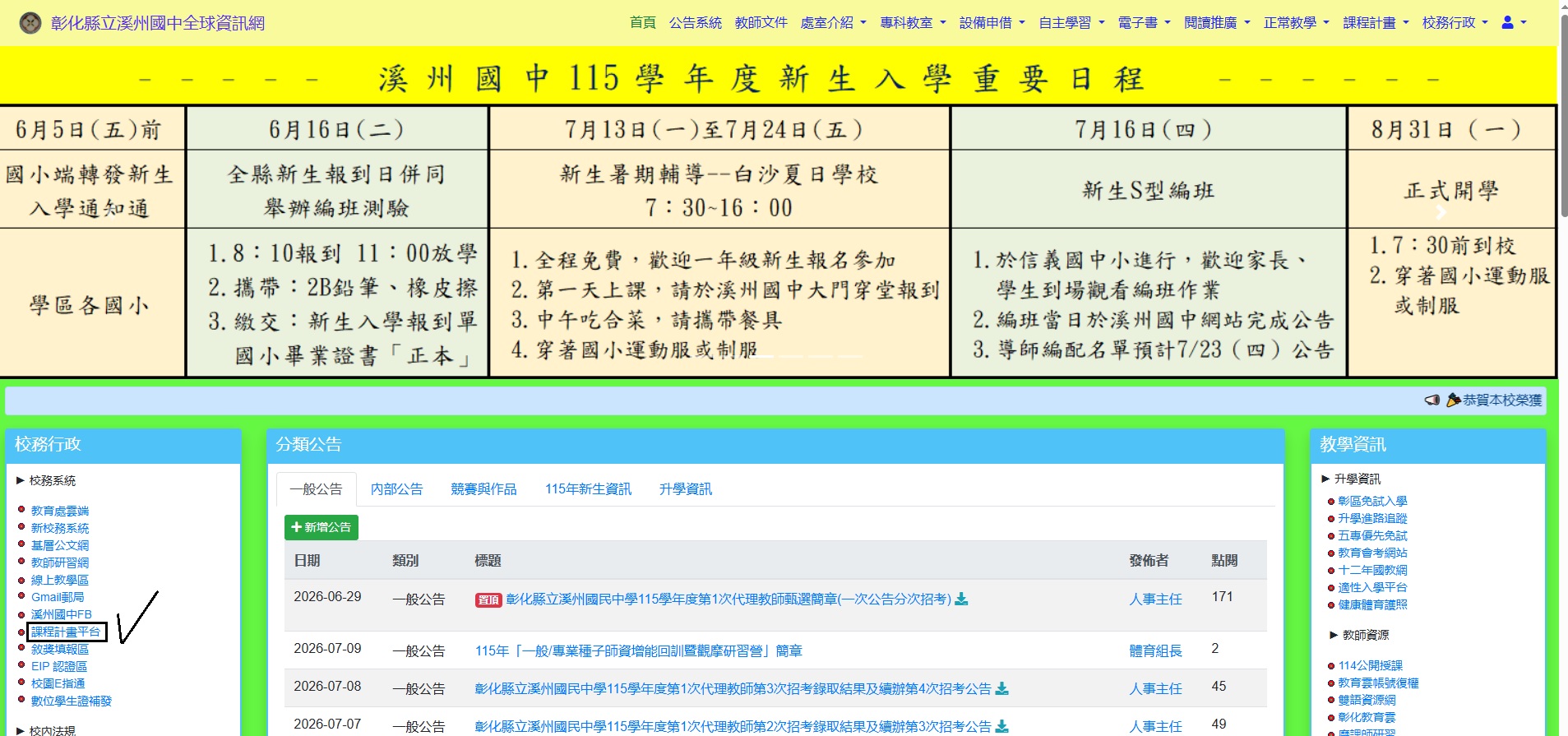1568x736 pixels.
Task: Click the megaphone icon in marquee bar
Action: pyautogui.click(x=1432, y=400)
